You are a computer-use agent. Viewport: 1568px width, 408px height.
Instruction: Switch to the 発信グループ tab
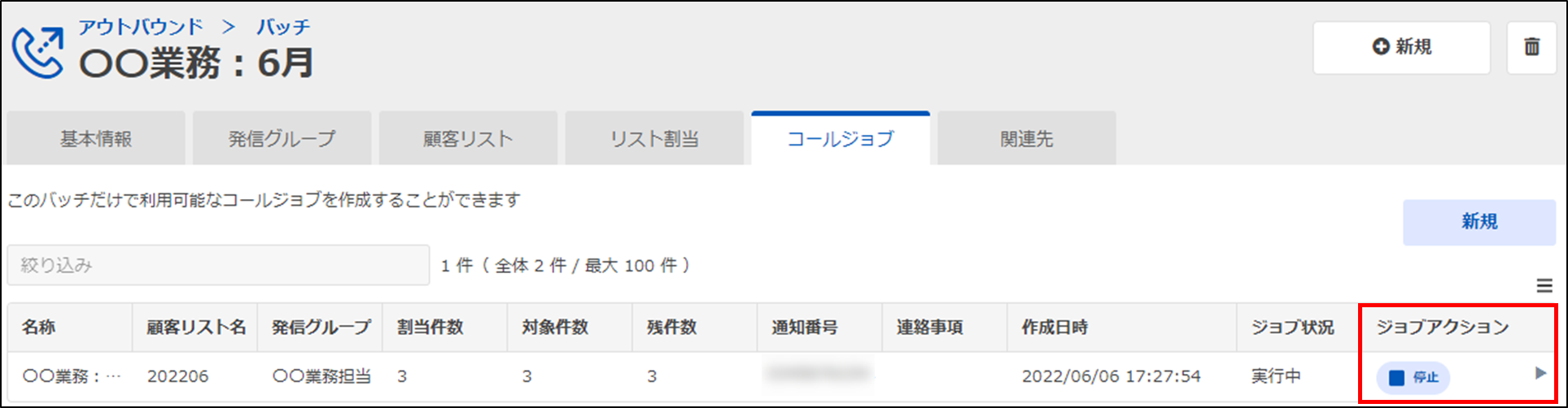click(282, 139)
